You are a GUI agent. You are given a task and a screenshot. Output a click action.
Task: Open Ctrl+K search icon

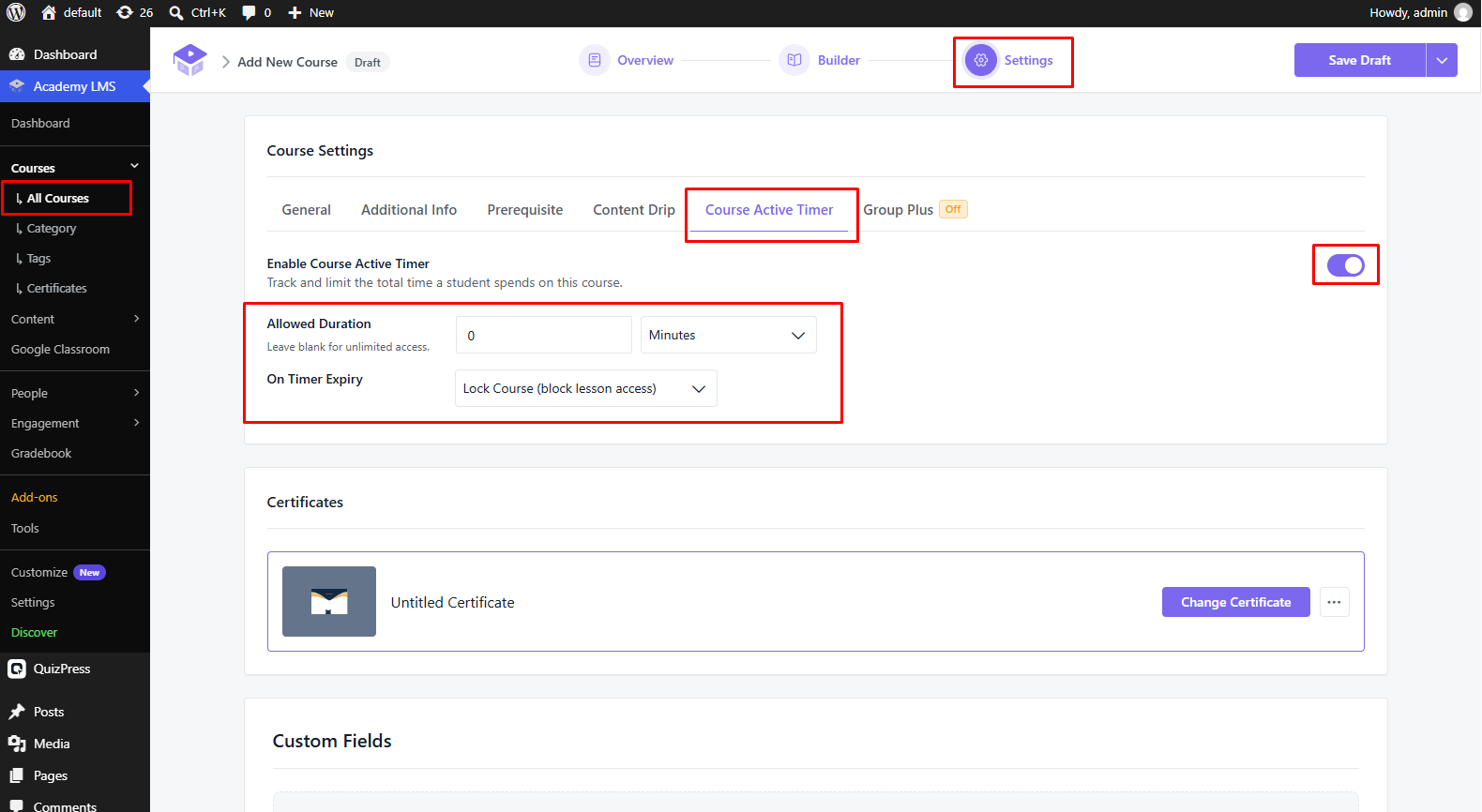click(175, 12)
